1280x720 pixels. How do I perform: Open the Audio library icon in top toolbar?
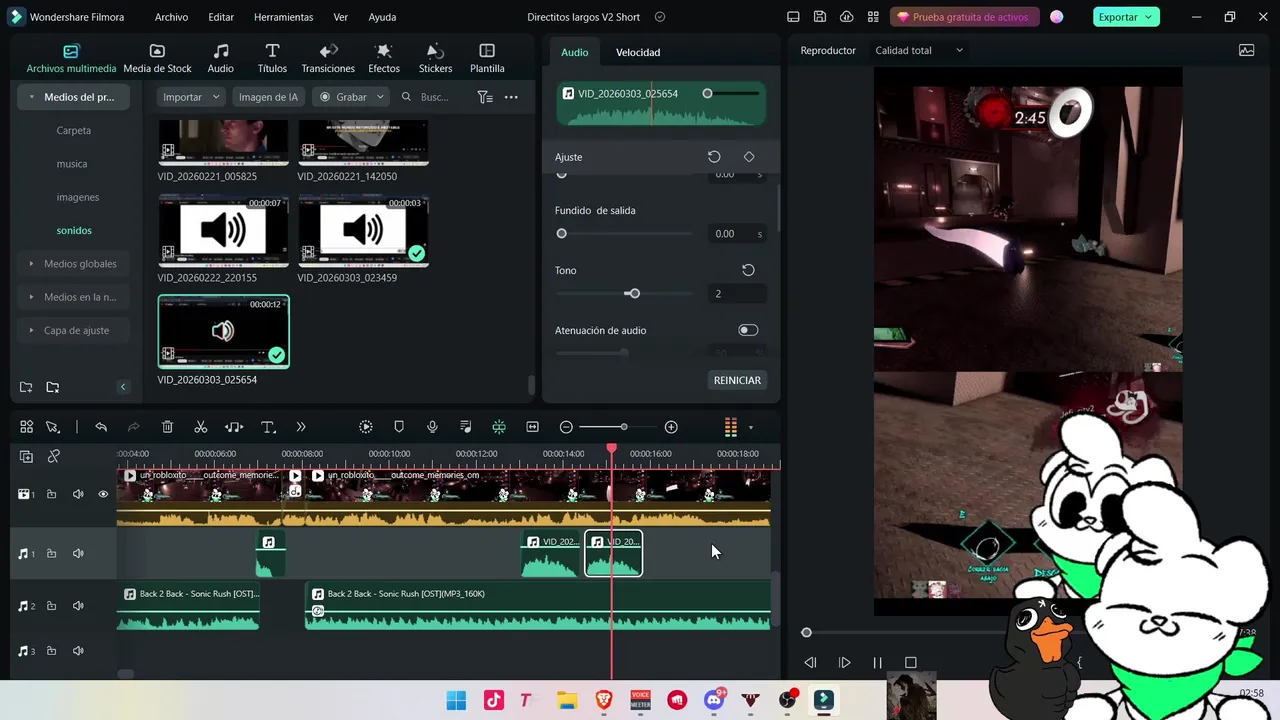click(220, 59)
